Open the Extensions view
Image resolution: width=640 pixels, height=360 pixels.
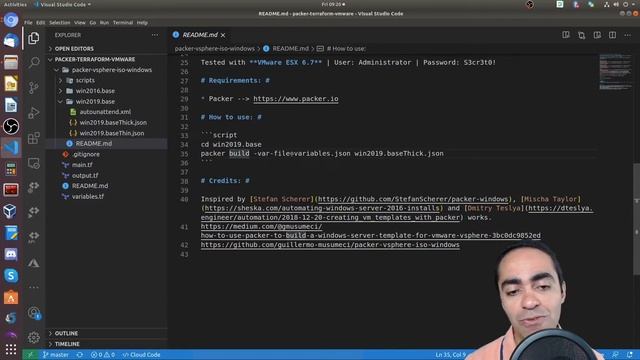tap(34, 138)
